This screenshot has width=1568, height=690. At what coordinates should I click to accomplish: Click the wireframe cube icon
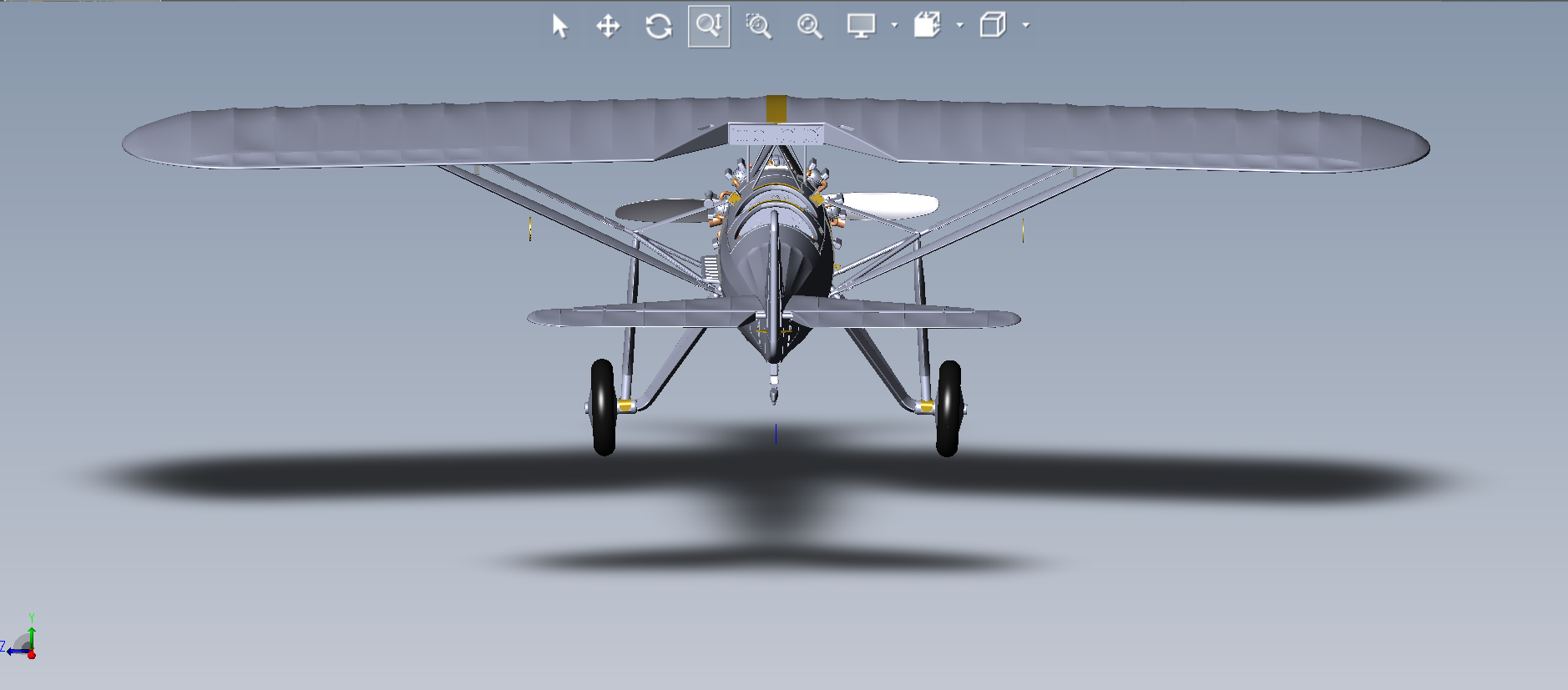point(993,25)
